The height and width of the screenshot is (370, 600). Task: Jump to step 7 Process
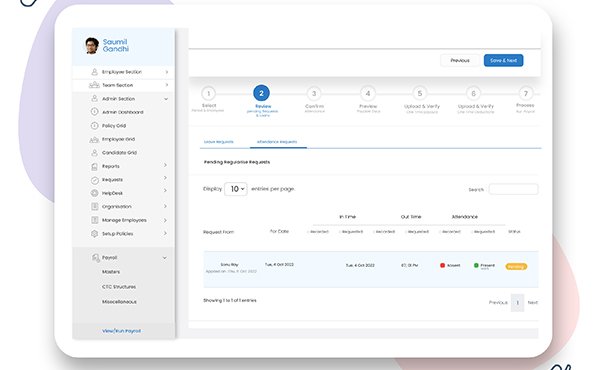(x=526, y=93)
